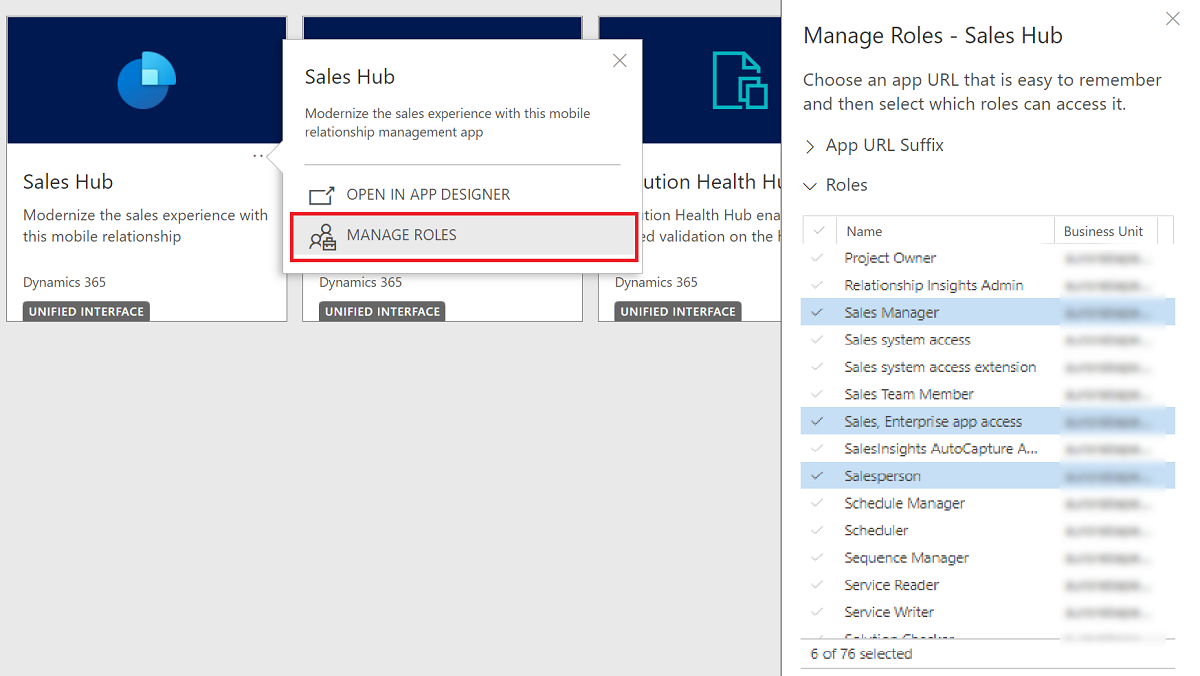The width and height of the screenshot is (1200, 676).
Task: Click the Open in App Designer icon
Action: (322, 195)
